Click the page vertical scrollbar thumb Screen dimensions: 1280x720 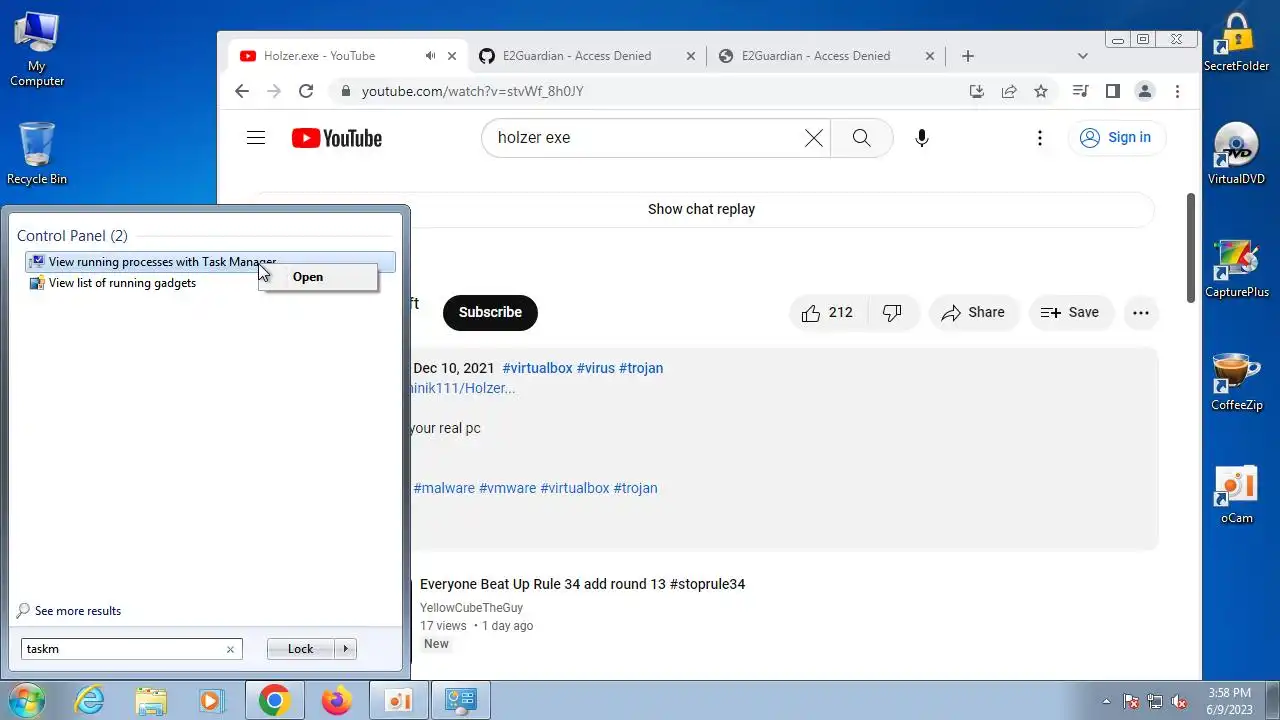1190,247
